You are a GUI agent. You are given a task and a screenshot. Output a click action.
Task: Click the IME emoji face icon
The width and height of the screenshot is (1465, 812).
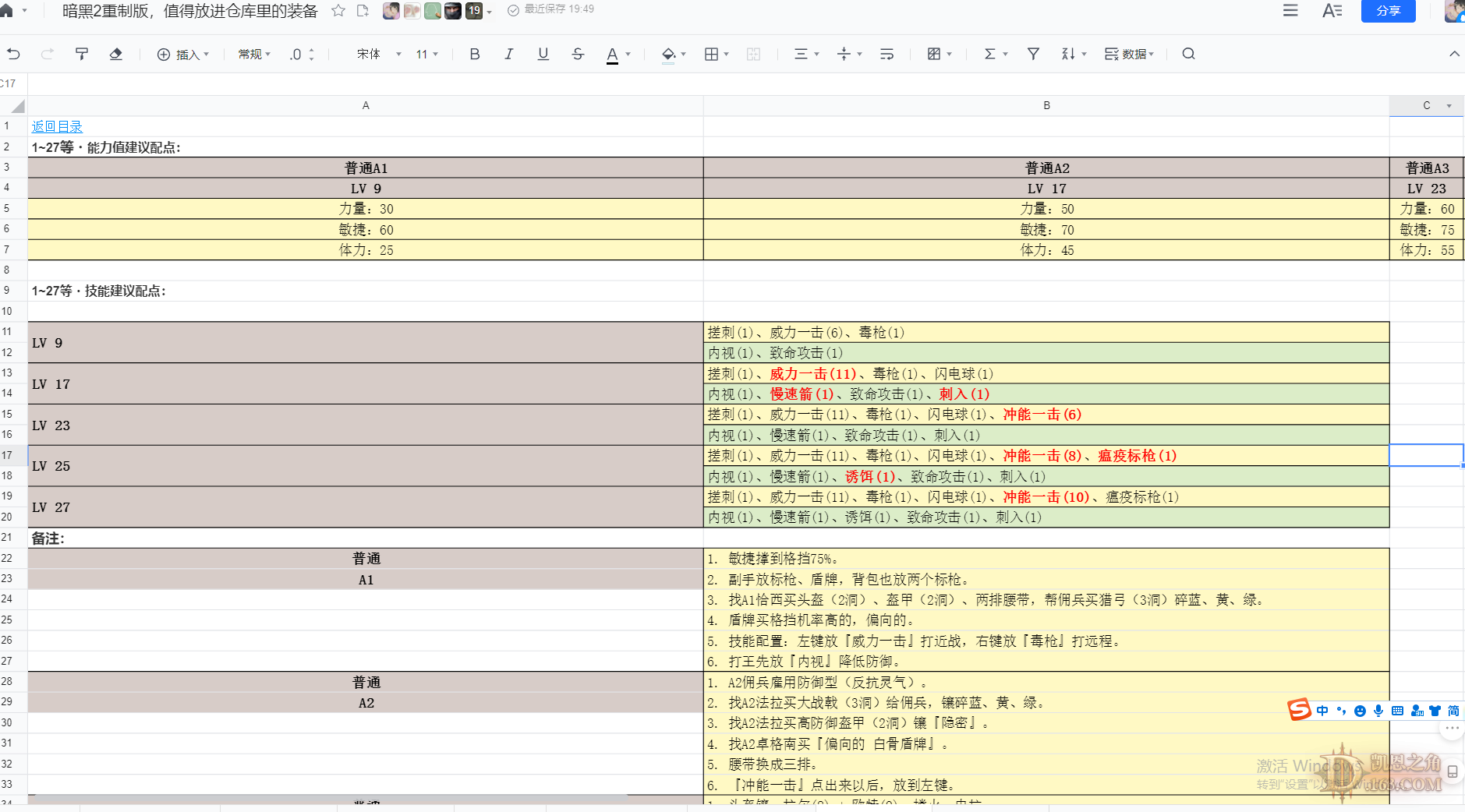click(x=1360, y=711)
